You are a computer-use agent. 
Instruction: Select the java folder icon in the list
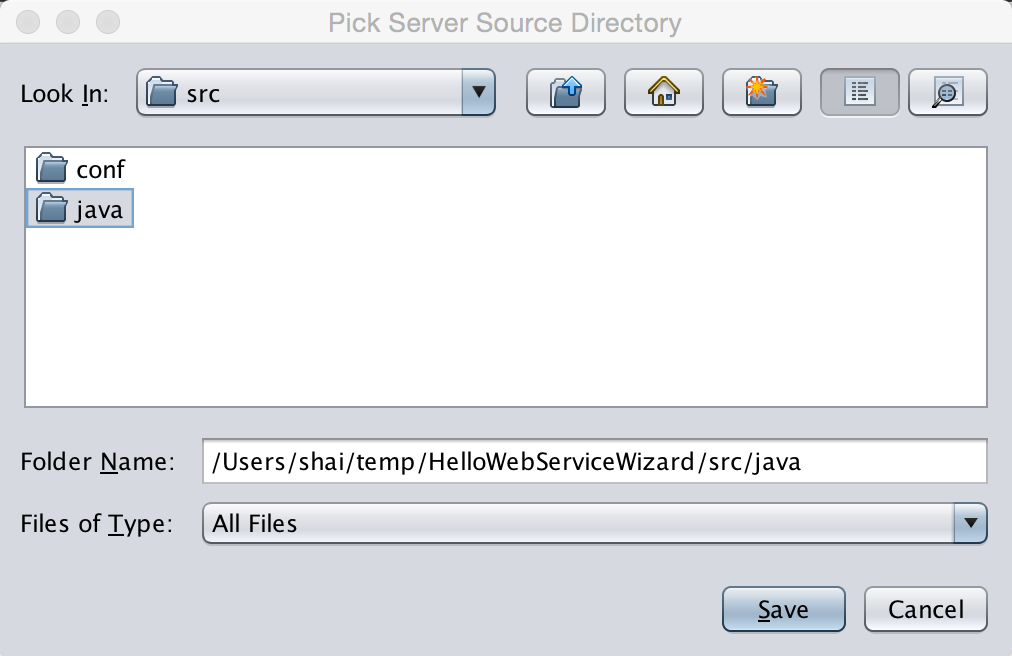point(51,208)
